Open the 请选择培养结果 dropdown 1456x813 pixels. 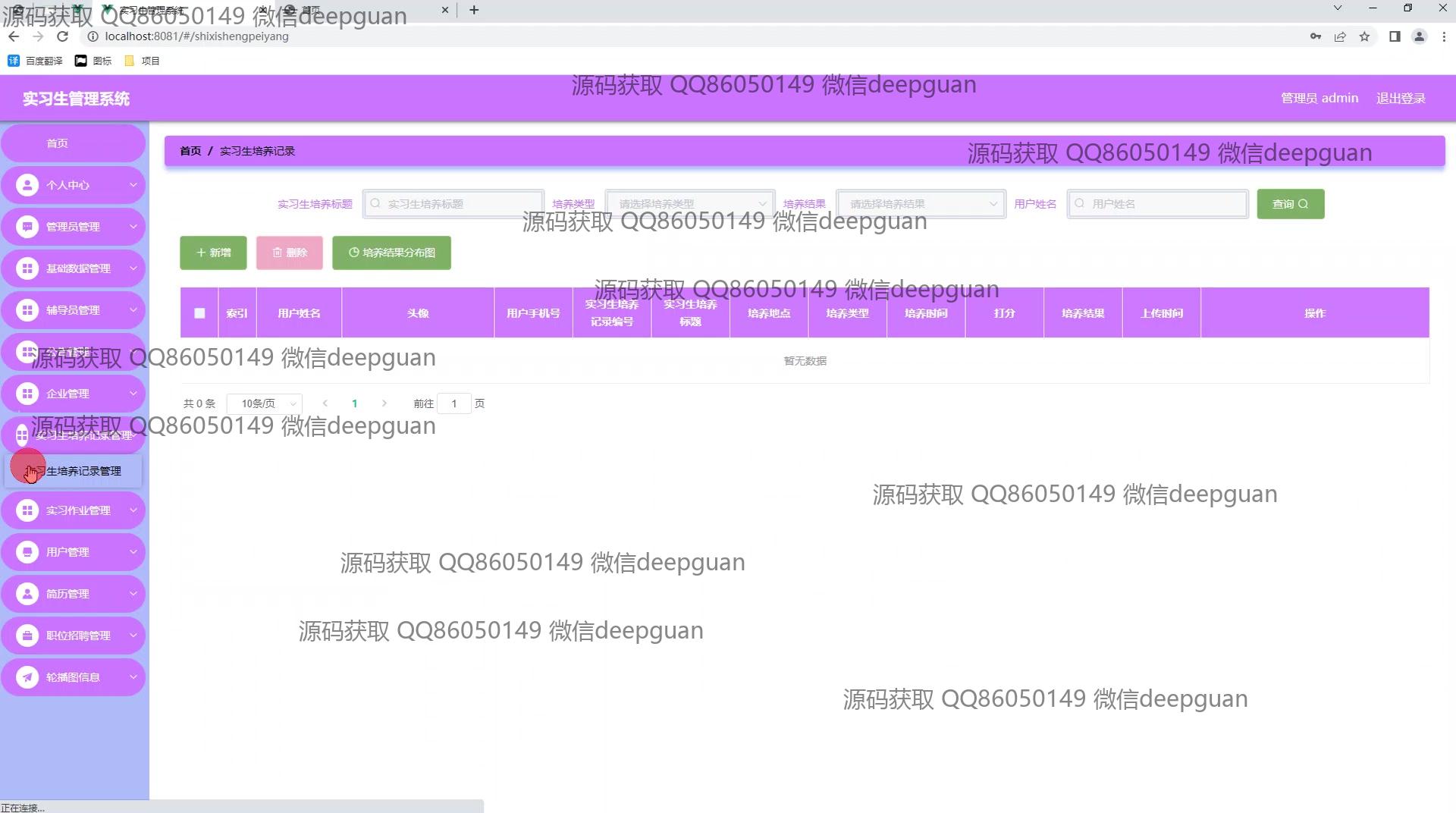coord(921,204)
